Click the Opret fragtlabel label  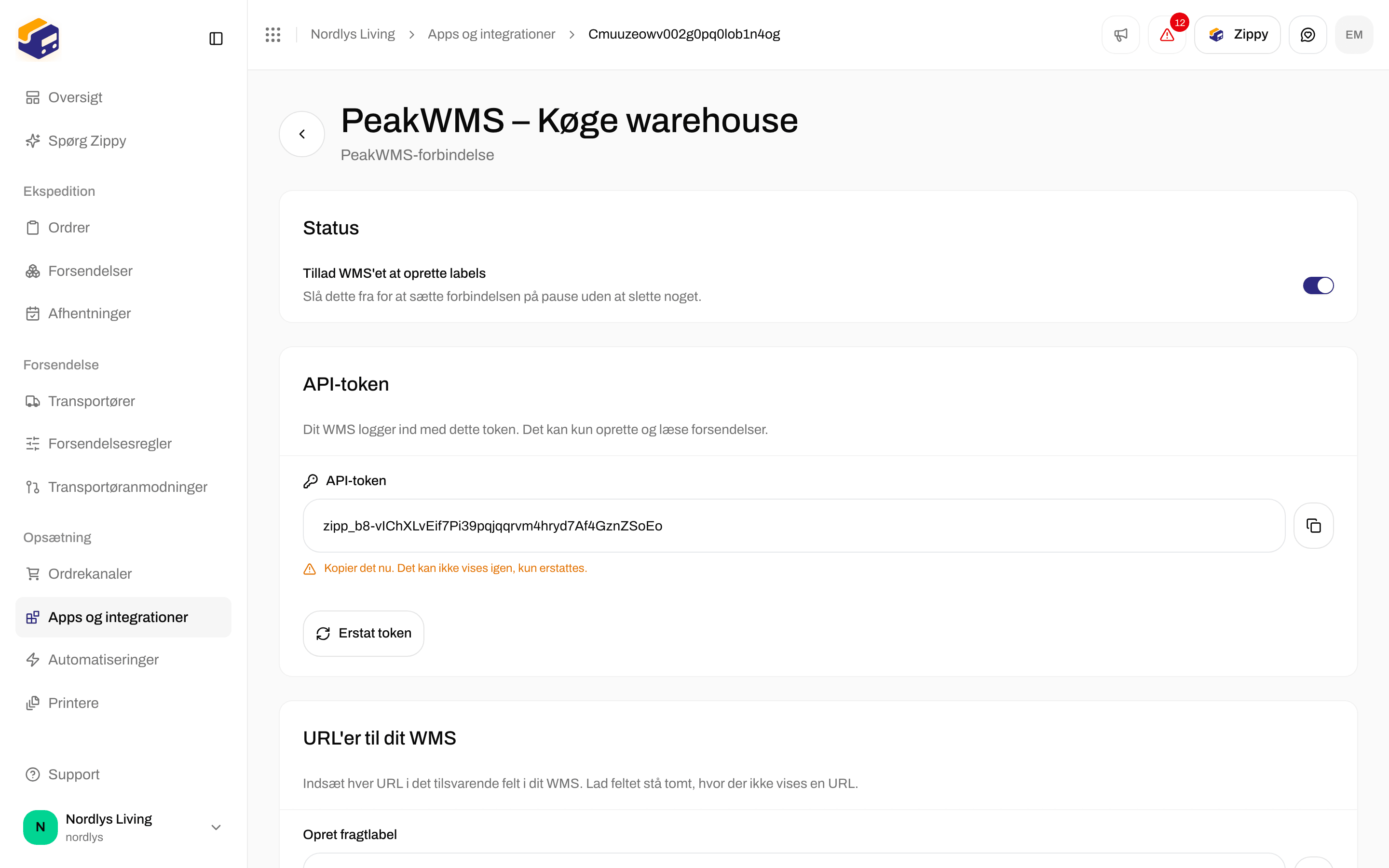[350, 835]
